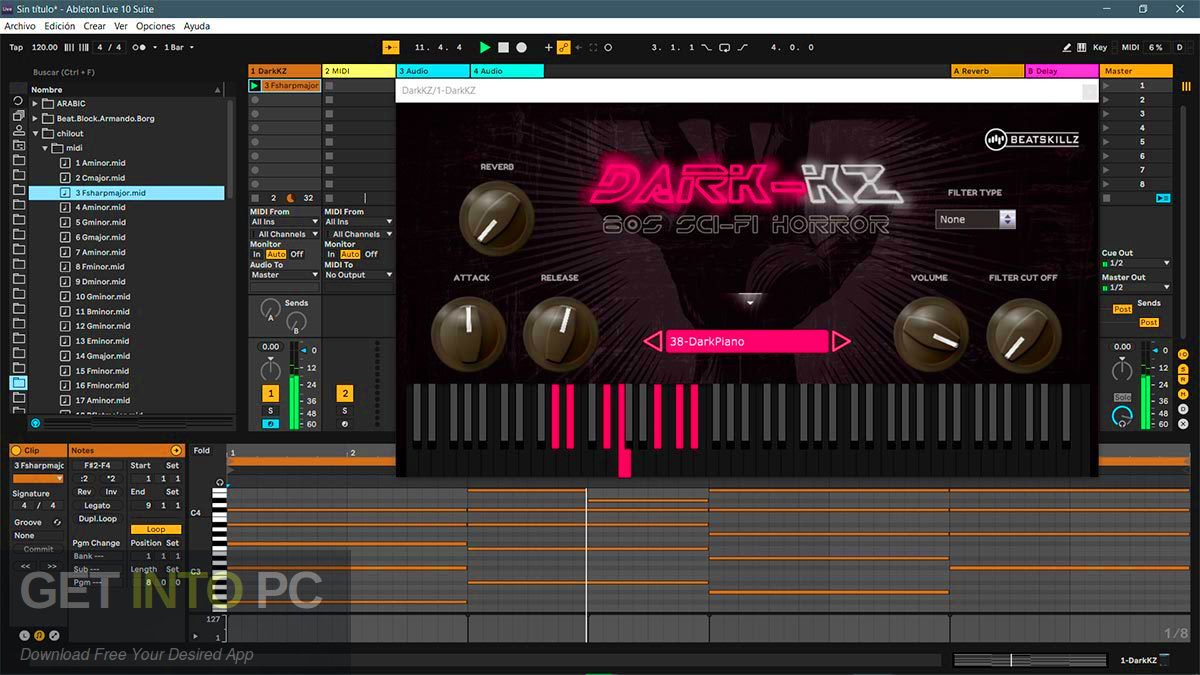Screen dimensions: 1200x675
Task: Click the Master Solo cue switch
Action: coord(1123,397)
